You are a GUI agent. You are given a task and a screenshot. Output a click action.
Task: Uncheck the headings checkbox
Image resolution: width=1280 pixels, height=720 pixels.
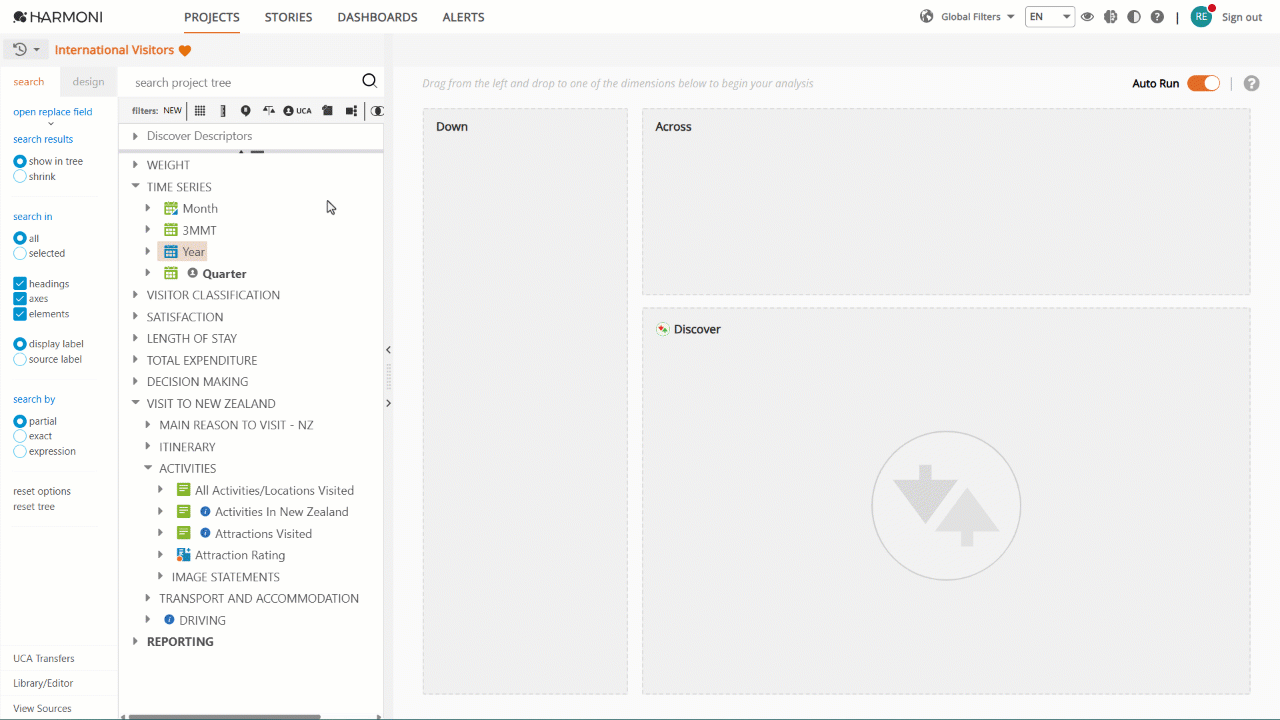click(x=20, y=284)
